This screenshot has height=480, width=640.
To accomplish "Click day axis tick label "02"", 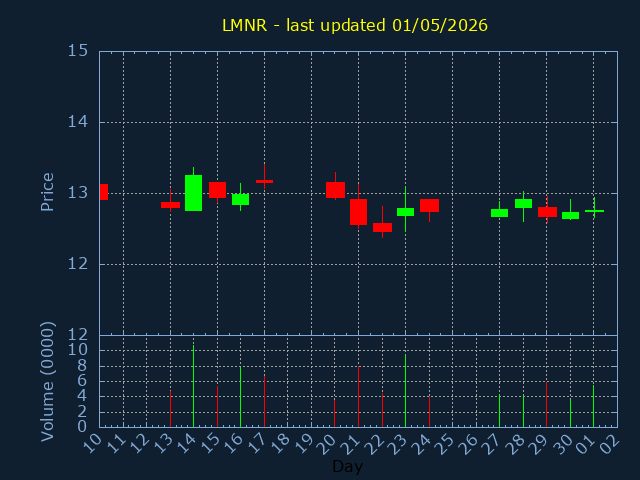I will point(610,443).
